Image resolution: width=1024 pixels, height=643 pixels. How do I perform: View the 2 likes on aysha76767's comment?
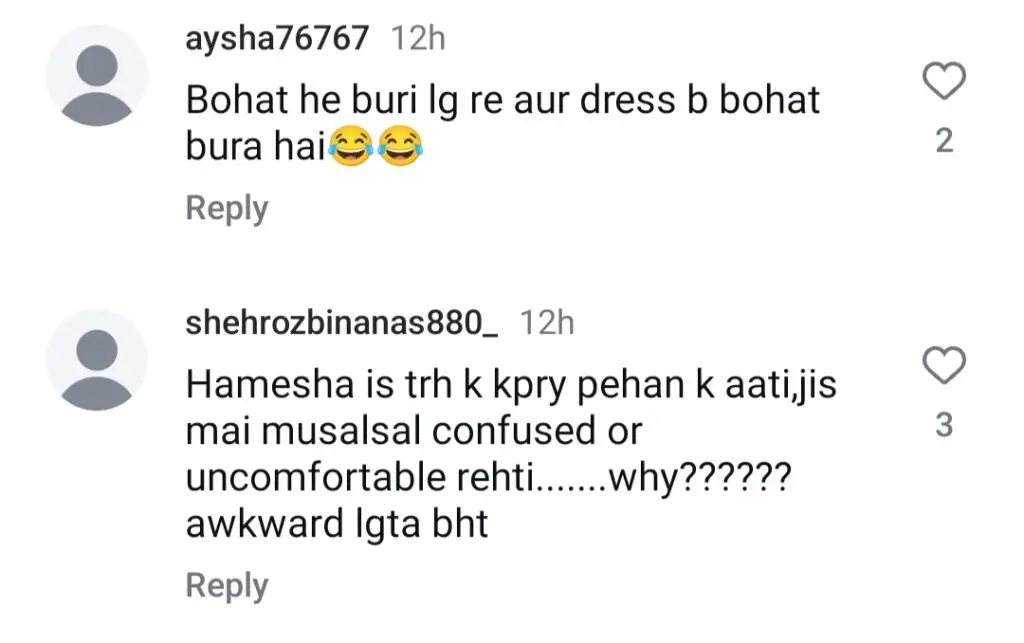tap(944, 142)
